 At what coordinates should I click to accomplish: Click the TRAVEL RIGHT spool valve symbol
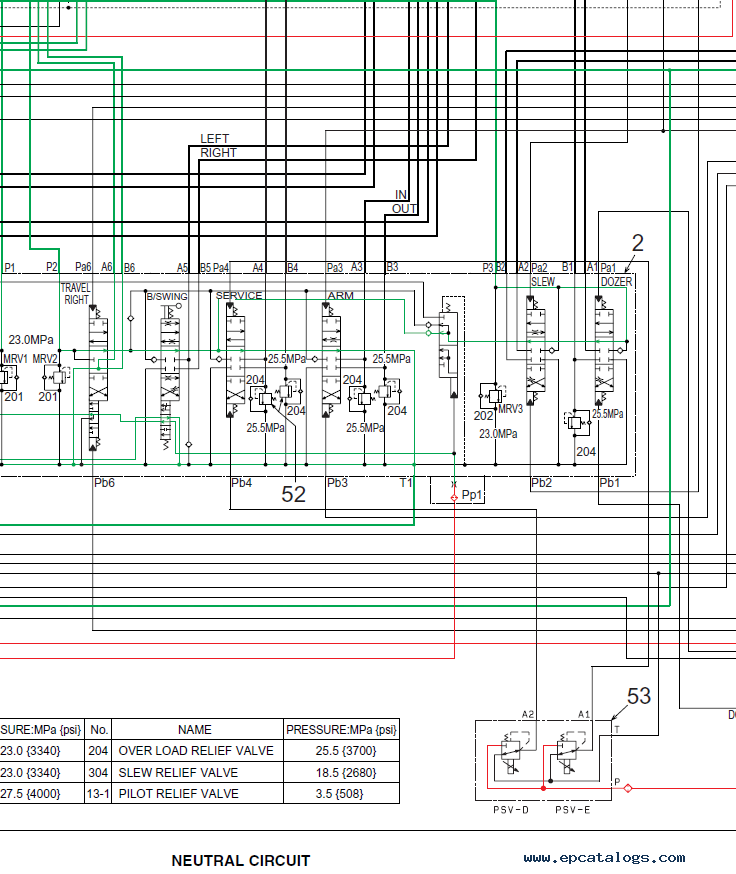tap(98, 377)
